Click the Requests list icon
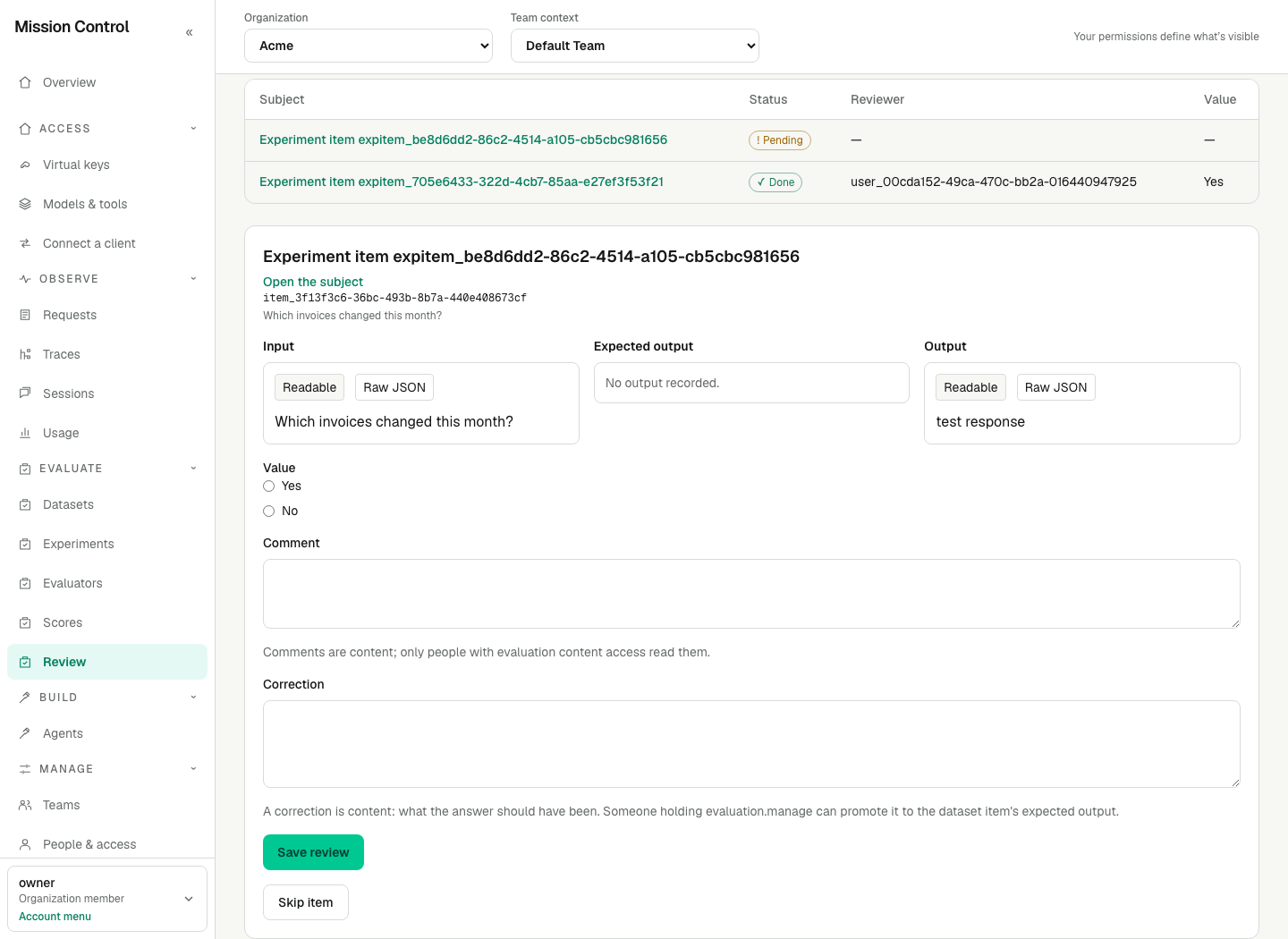The width and height of the screenshot is (1288, 939). pos(25,315)
